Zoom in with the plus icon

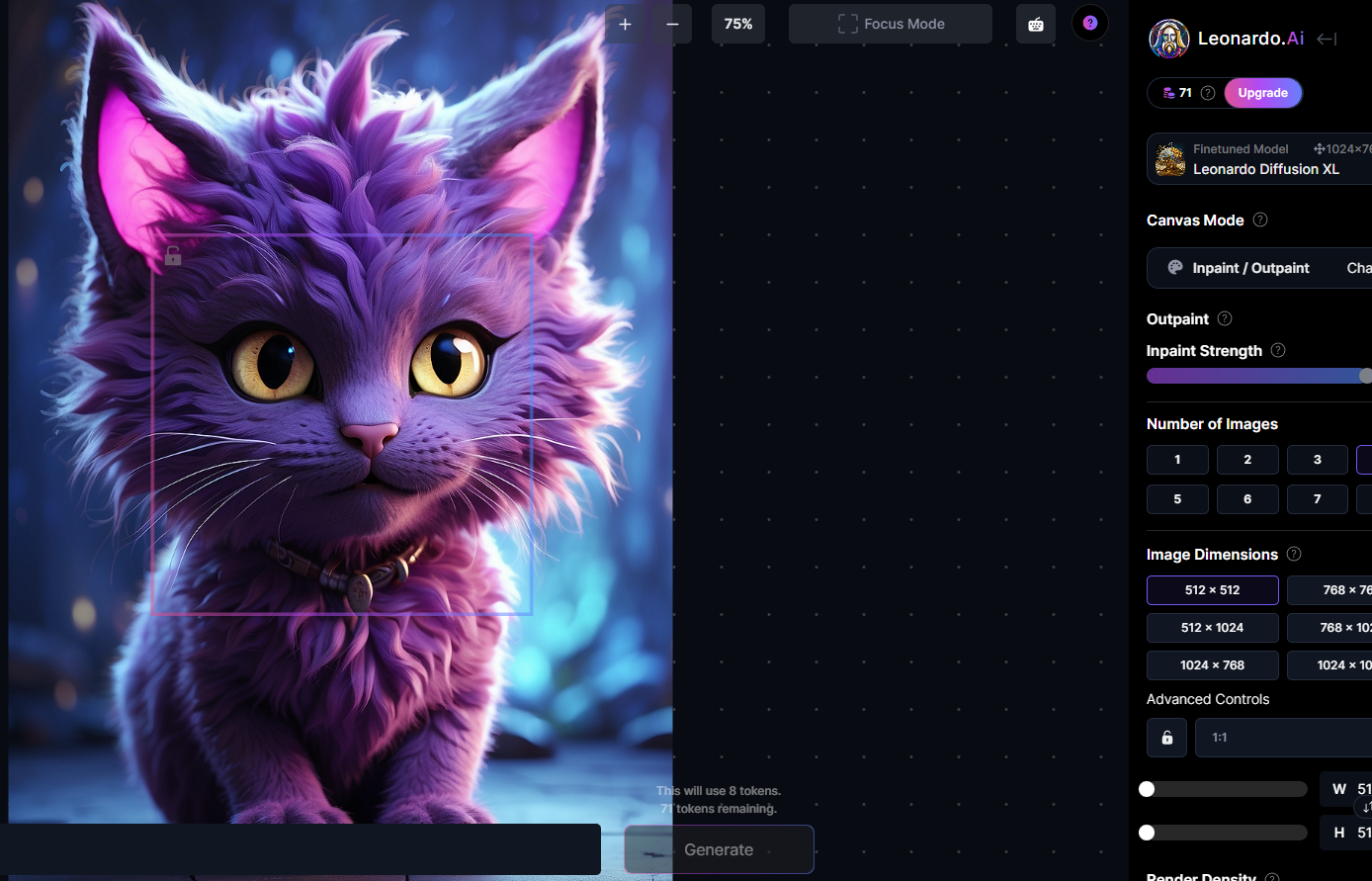tap(625, 24)
